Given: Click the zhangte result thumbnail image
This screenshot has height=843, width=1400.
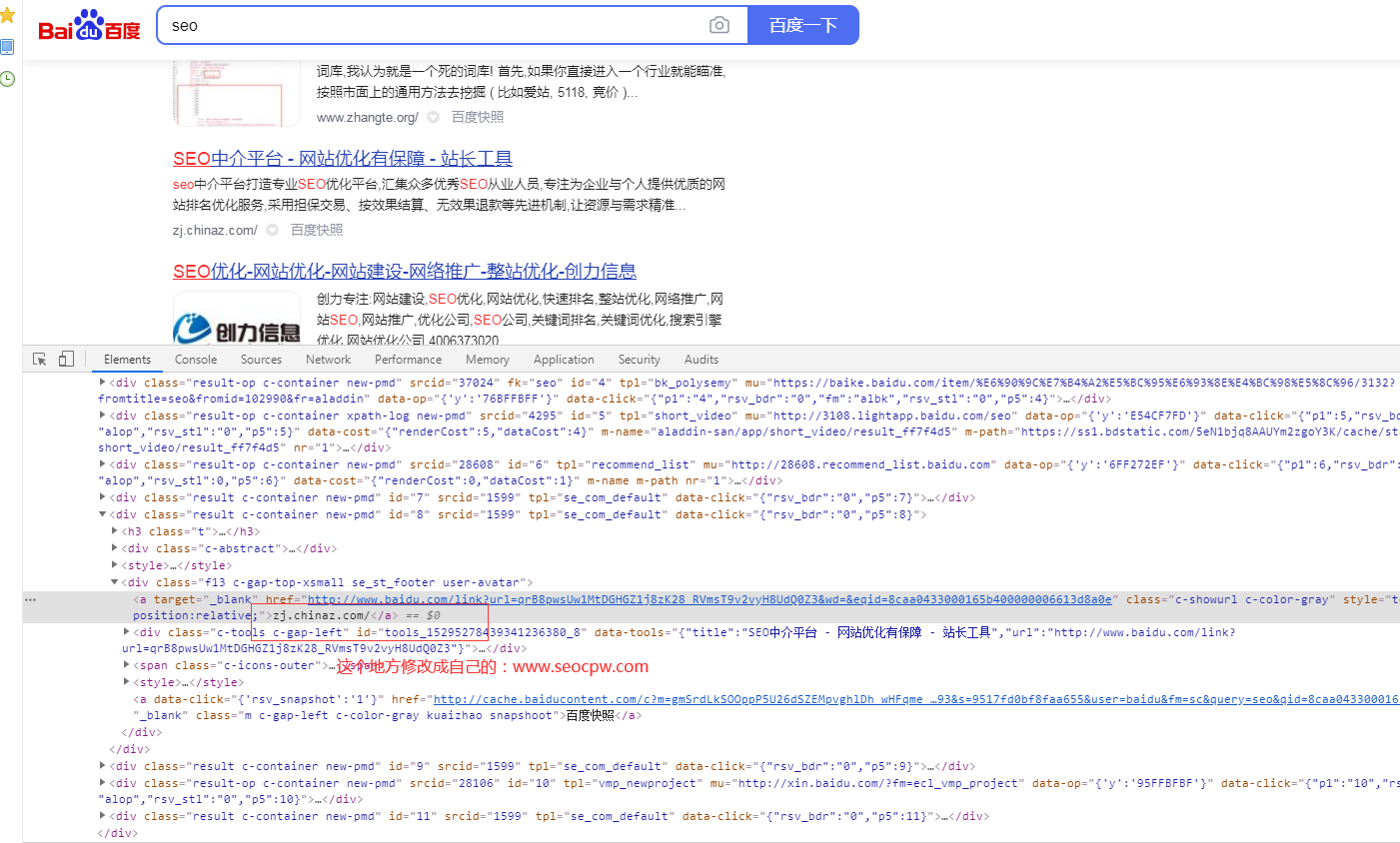Looking at the screenshot, I should click(x=237, y=93).
